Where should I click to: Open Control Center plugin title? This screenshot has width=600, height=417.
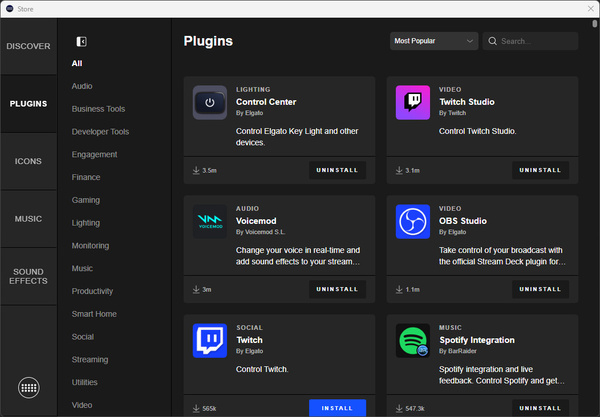pos(266,102)
